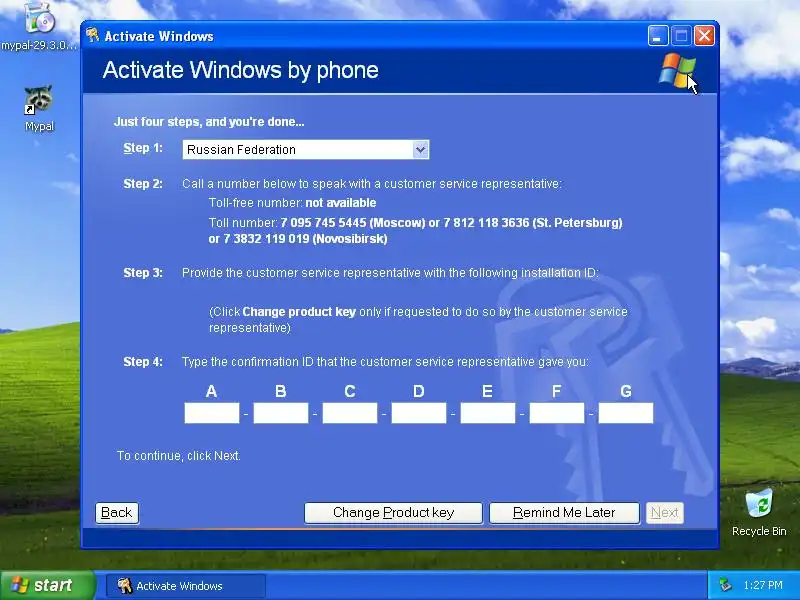The height and width of the screenshot is (600, 800).
Task: Focus confirmation ID field F
Action: tap(557, 413)
